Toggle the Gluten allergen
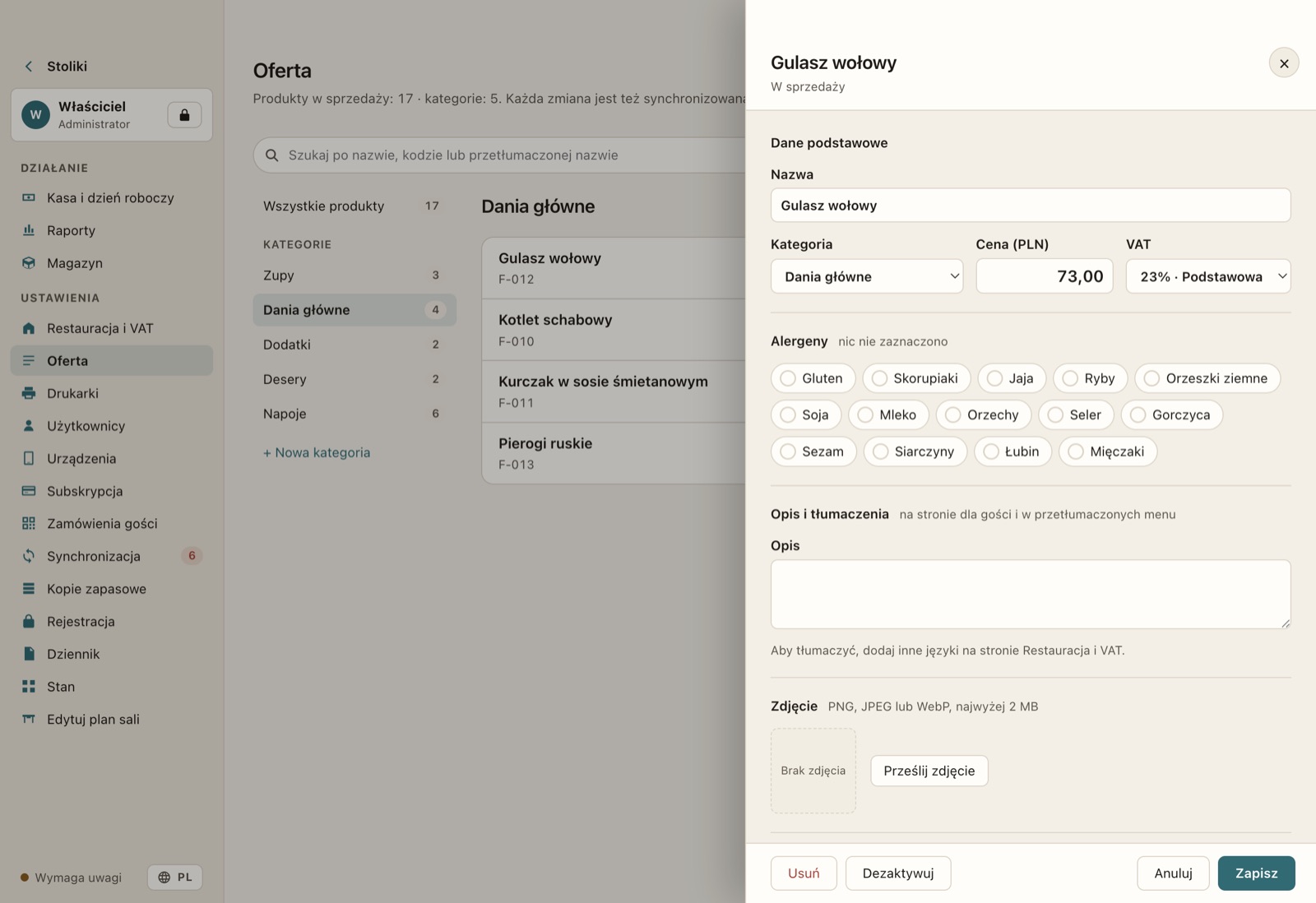The height and width of the screenshot is (903, 1316). click(813, 378)
